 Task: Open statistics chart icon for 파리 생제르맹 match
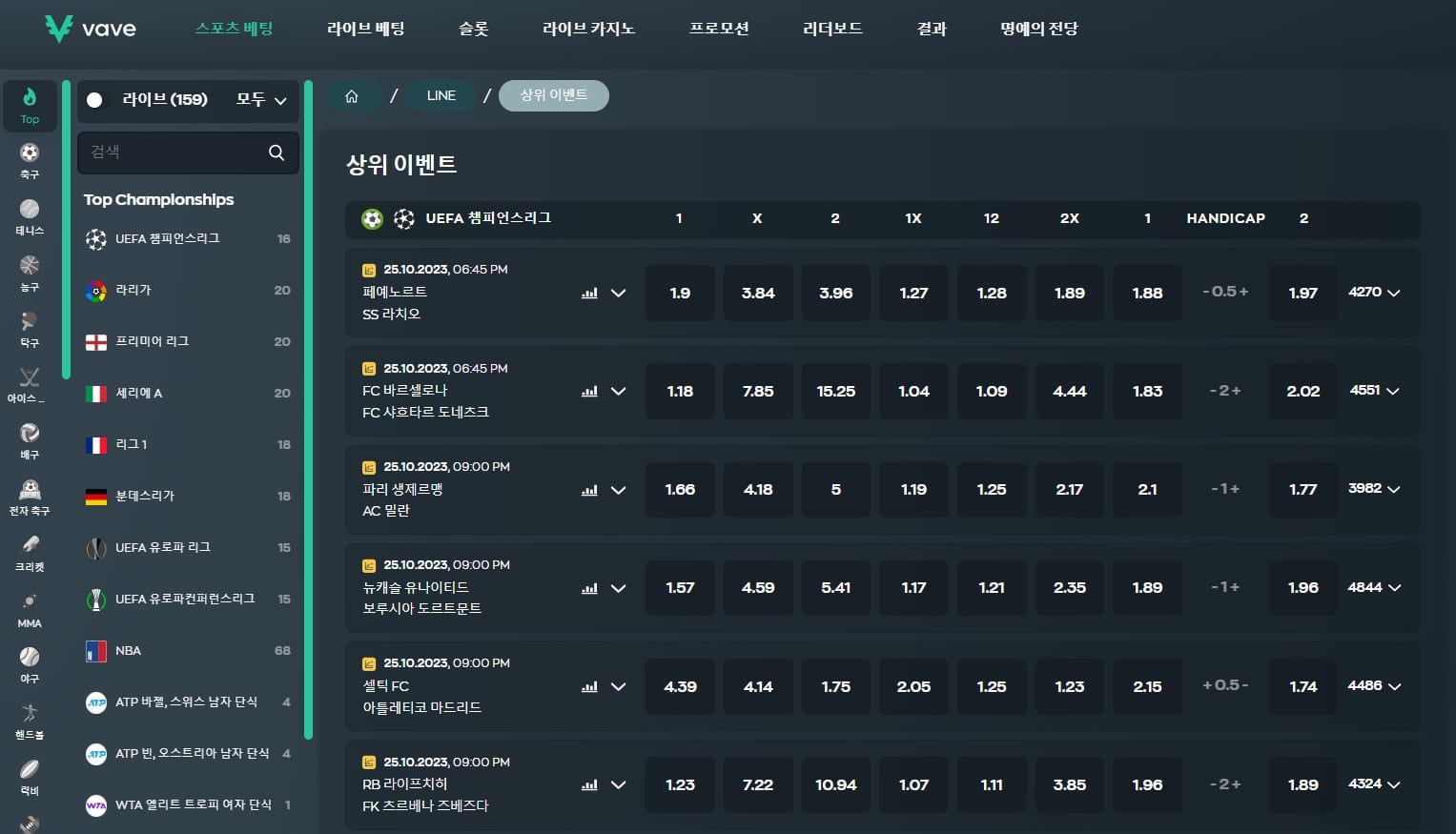point(589,490)
